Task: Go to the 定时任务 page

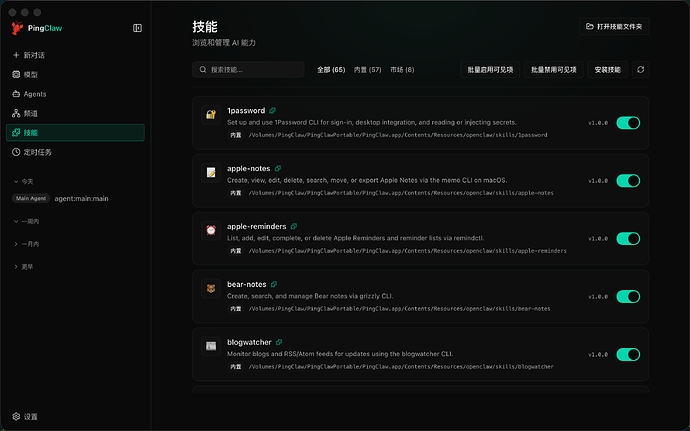Action: tap(75, 152)
